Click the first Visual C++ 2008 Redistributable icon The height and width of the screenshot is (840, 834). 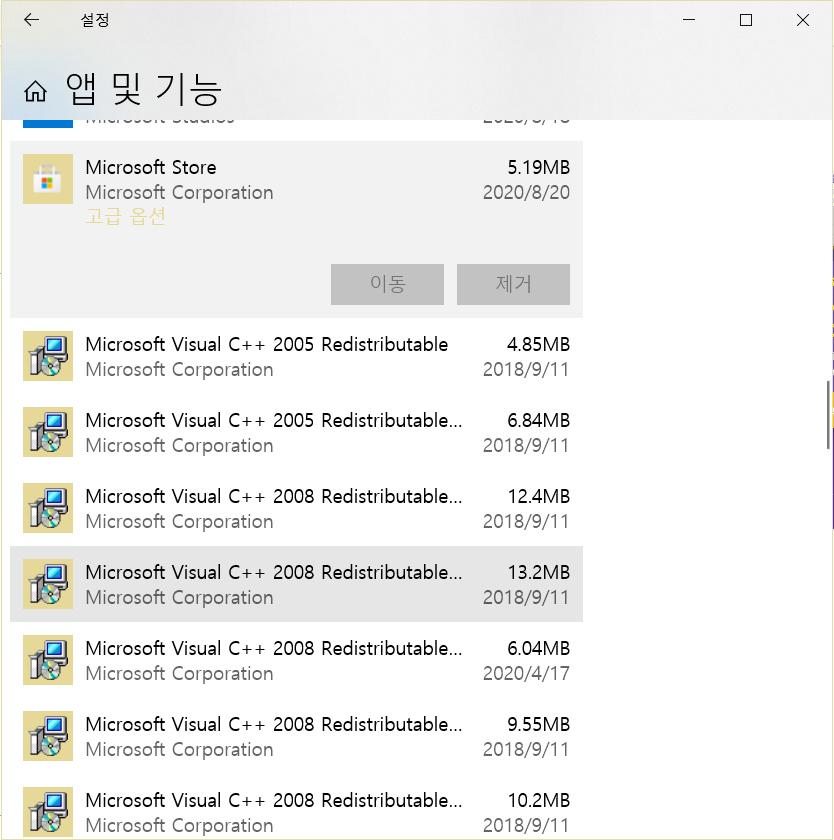pyautogui.click(x=48, y=508)
